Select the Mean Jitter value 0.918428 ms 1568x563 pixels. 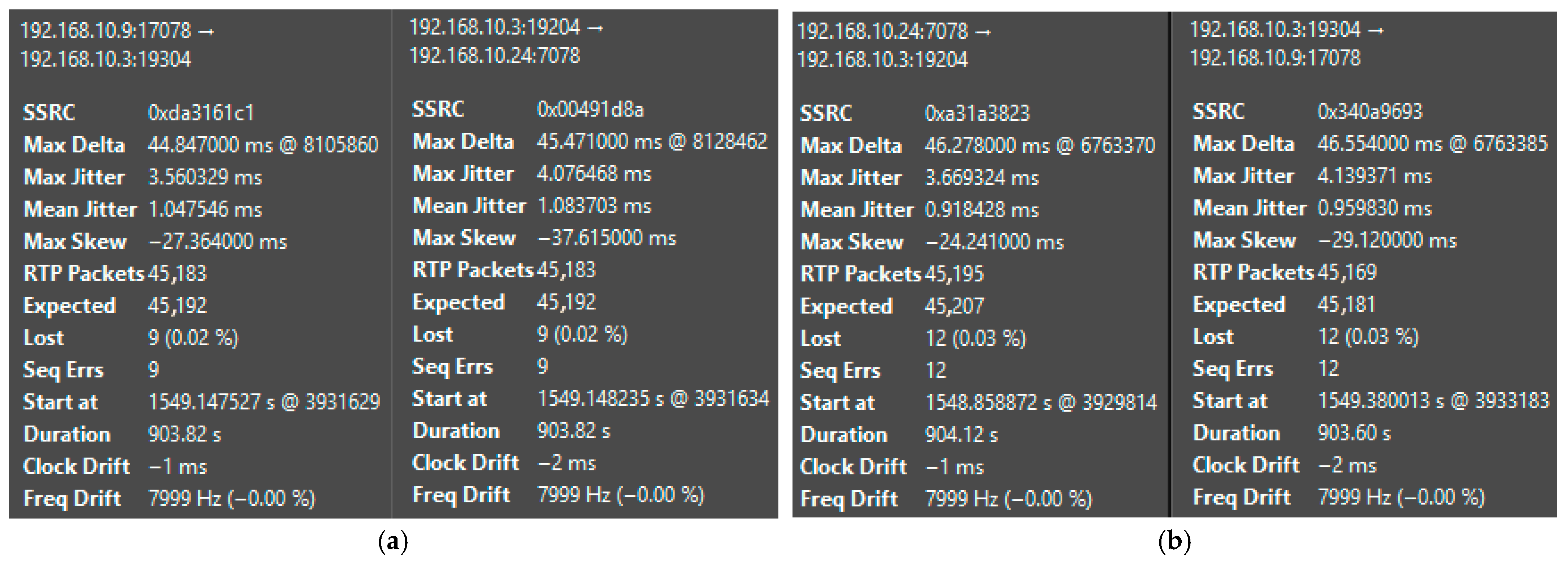click(x=981, y=210)
